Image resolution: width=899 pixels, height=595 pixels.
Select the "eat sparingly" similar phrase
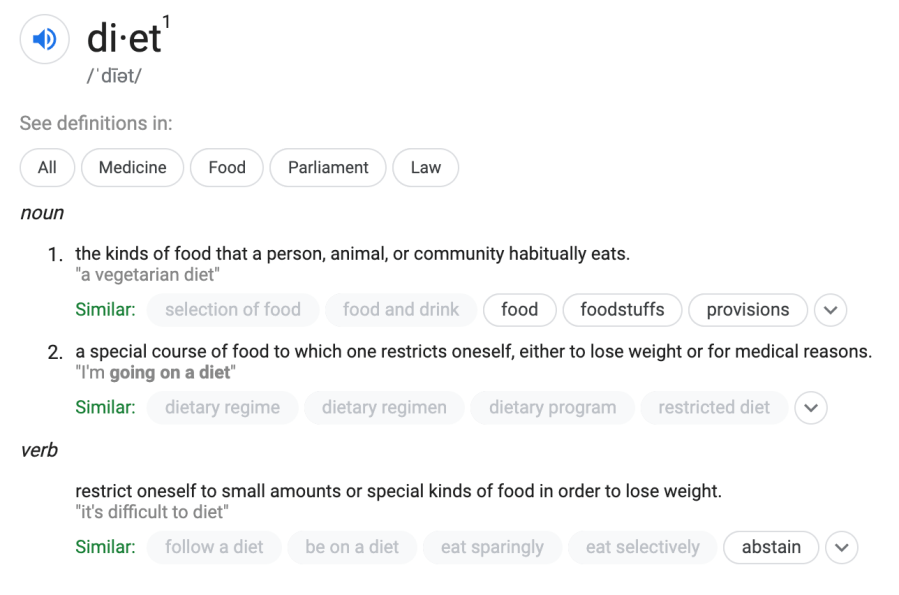[492, 548]
